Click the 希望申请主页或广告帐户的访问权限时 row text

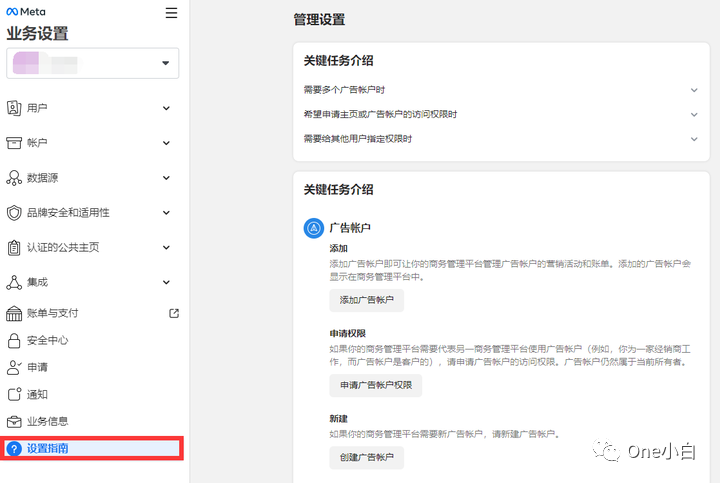click(x=380, y=114)
